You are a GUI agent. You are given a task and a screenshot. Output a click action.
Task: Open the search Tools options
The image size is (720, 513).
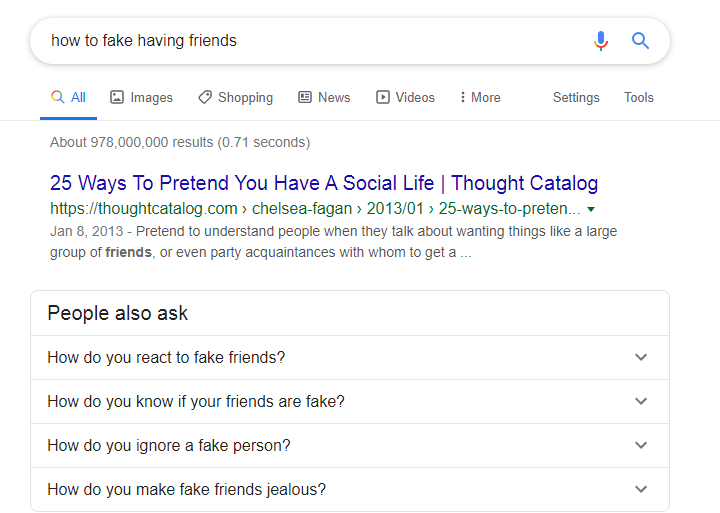click(638, 97)
